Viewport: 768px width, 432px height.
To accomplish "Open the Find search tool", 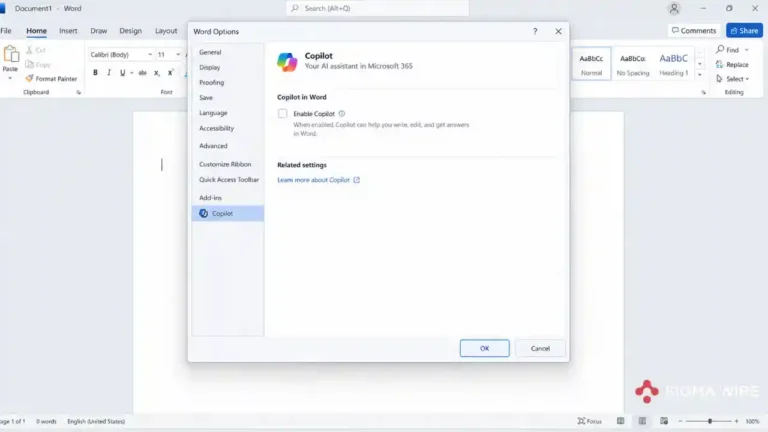I will pyautogui.click(x=728, y=50).
